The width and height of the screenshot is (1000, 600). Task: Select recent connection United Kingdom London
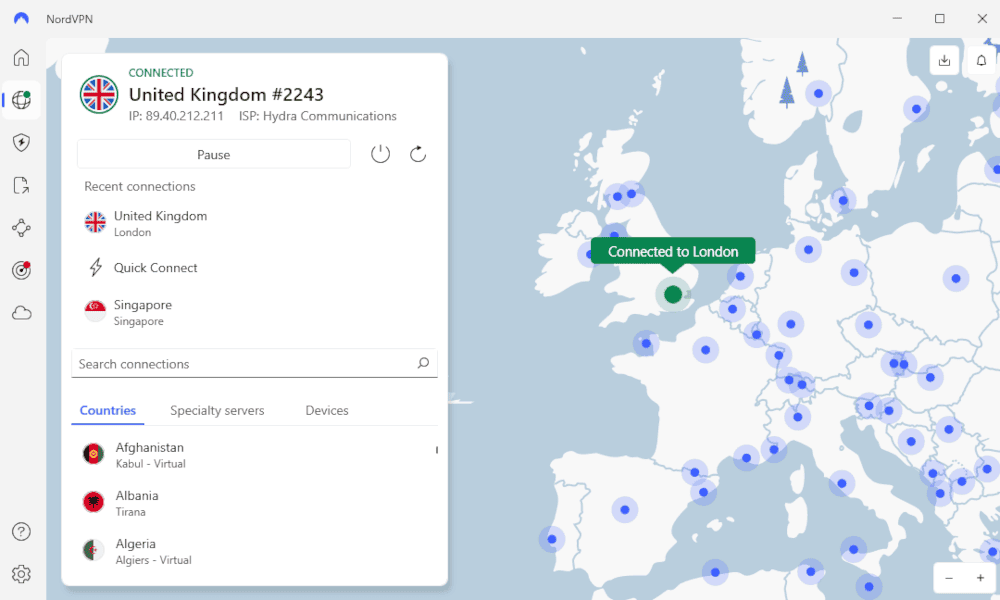[255, 224]
